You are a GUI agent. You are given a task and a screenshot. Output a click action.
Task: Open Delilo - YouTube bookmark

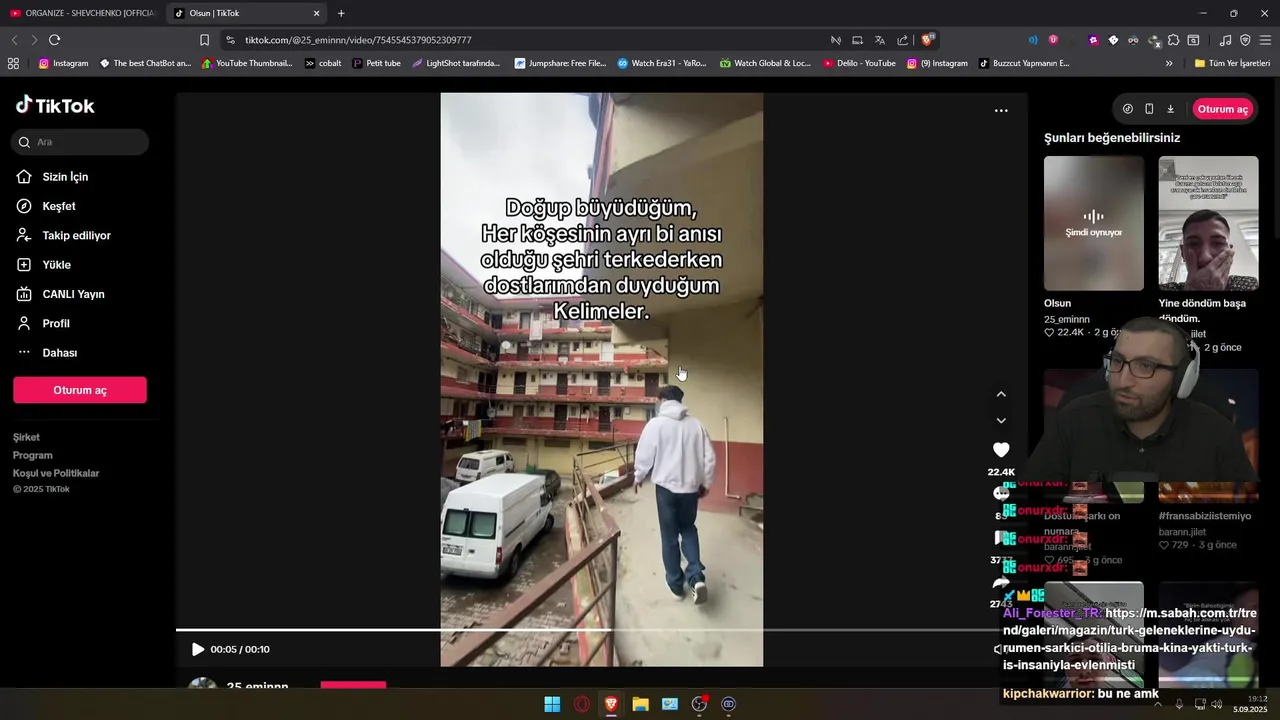coord(859,63)
